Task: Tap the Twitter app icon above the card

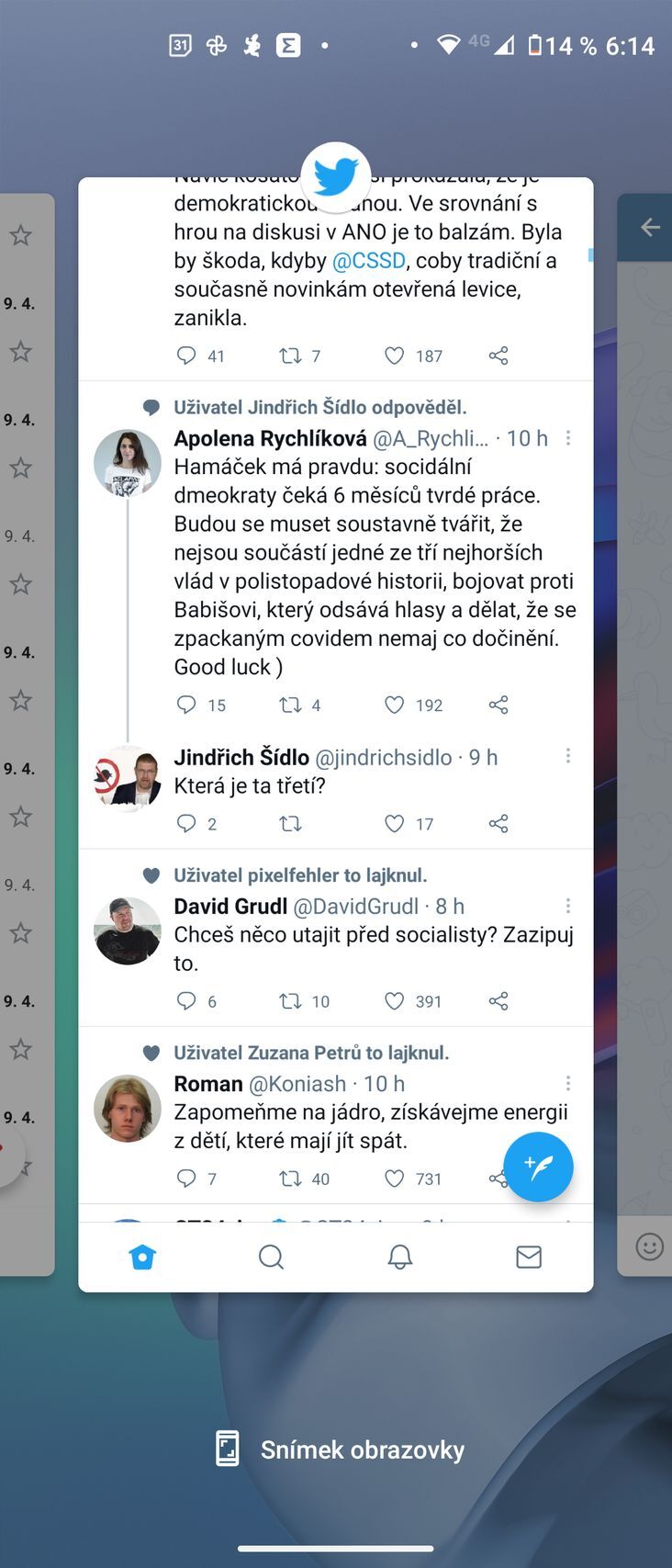Action: pos(336,176)
